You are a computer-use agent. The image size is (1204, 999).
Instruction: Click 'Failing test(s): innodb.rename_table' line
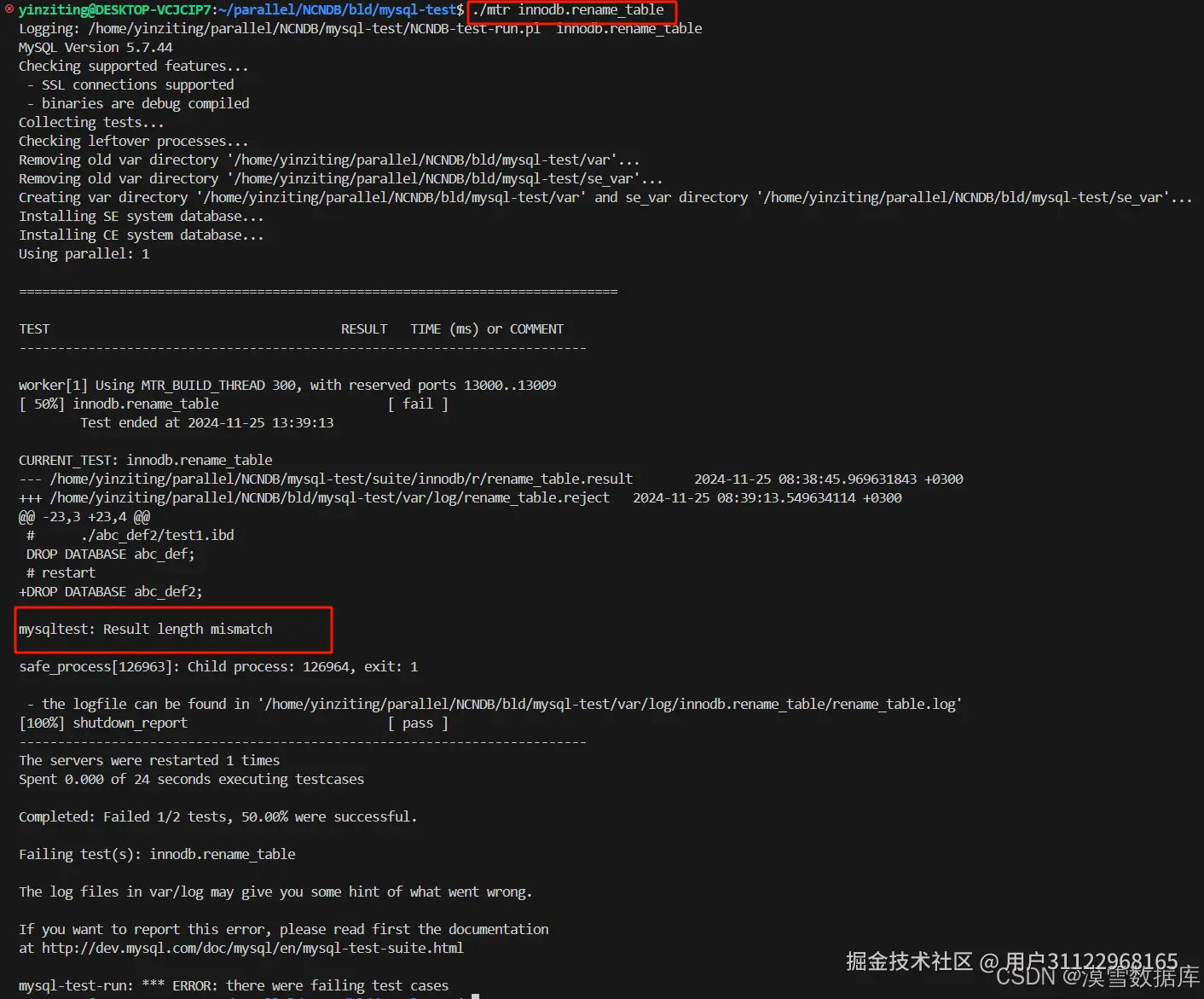[x=157, y=854]
